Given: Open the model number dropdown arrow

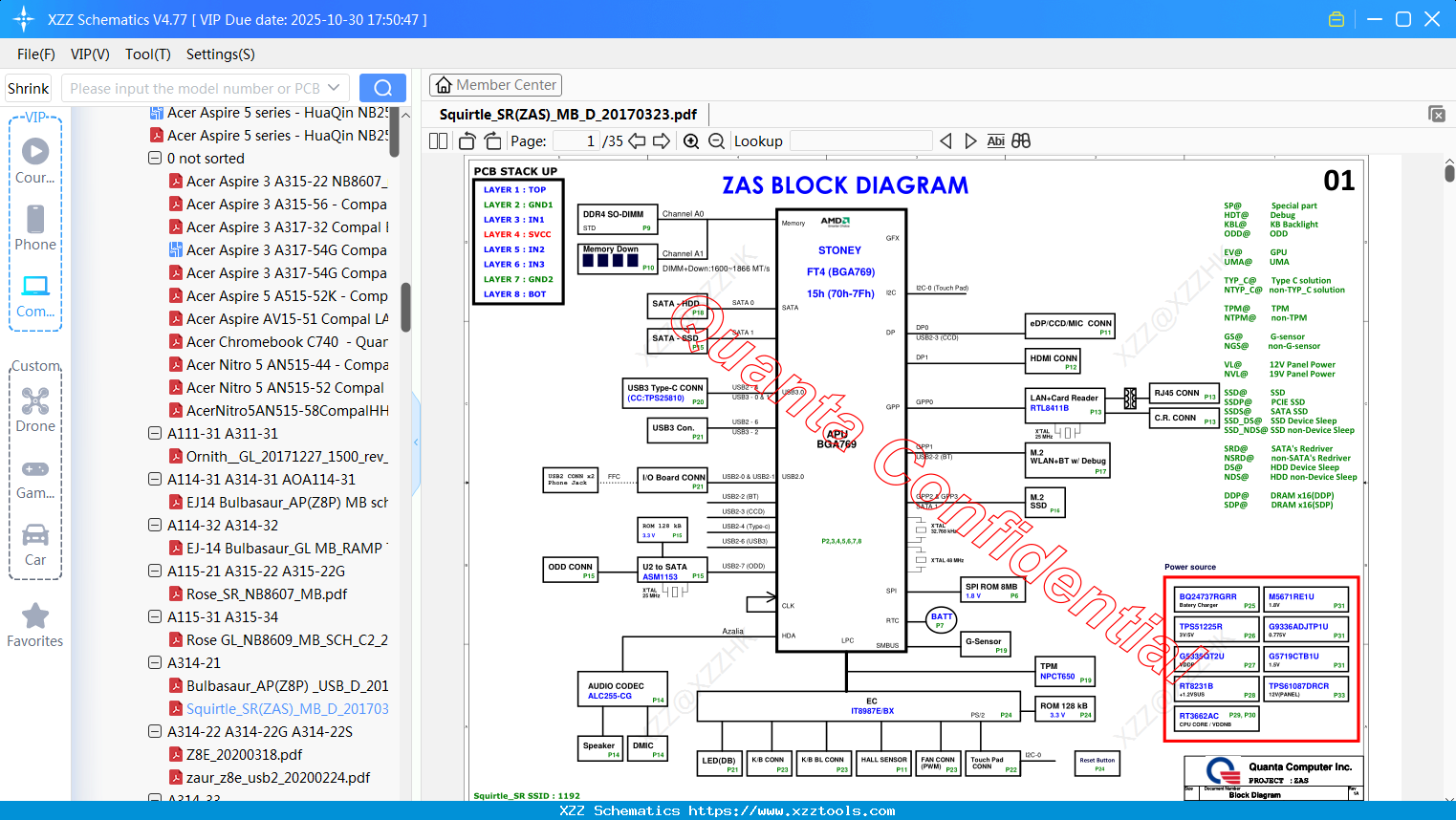Looking at the screenshot, I should click(x=334, y=88).
